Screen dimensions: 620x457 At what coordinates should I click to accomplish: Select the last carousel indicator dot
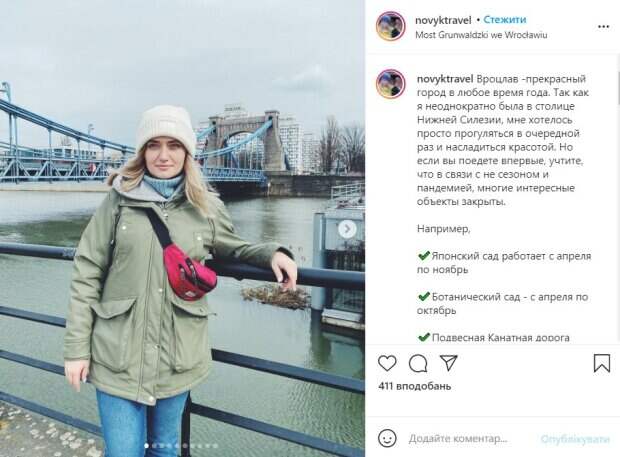(x=216, y=446)
